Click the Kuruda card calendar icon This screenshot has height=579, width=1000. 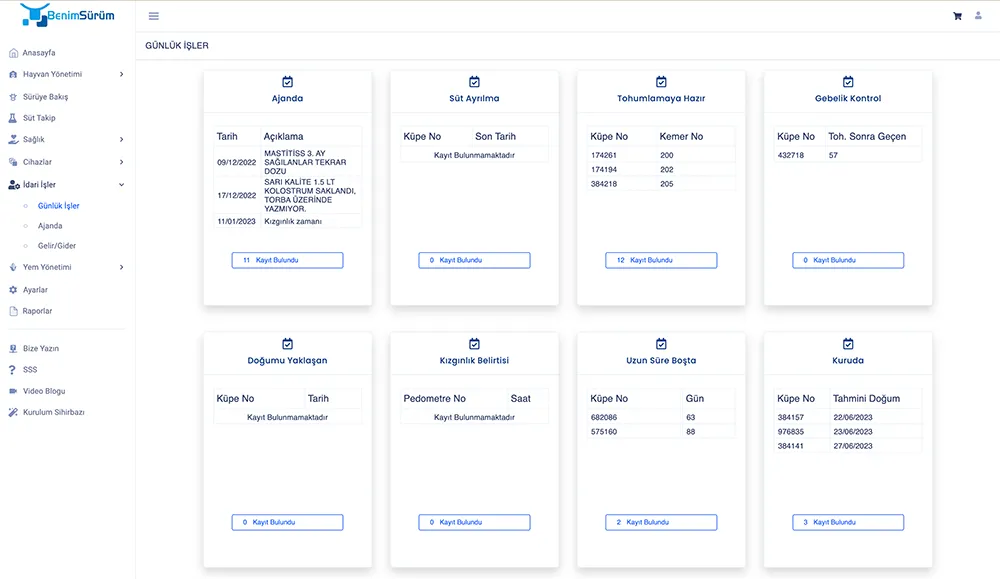point(848,344)
